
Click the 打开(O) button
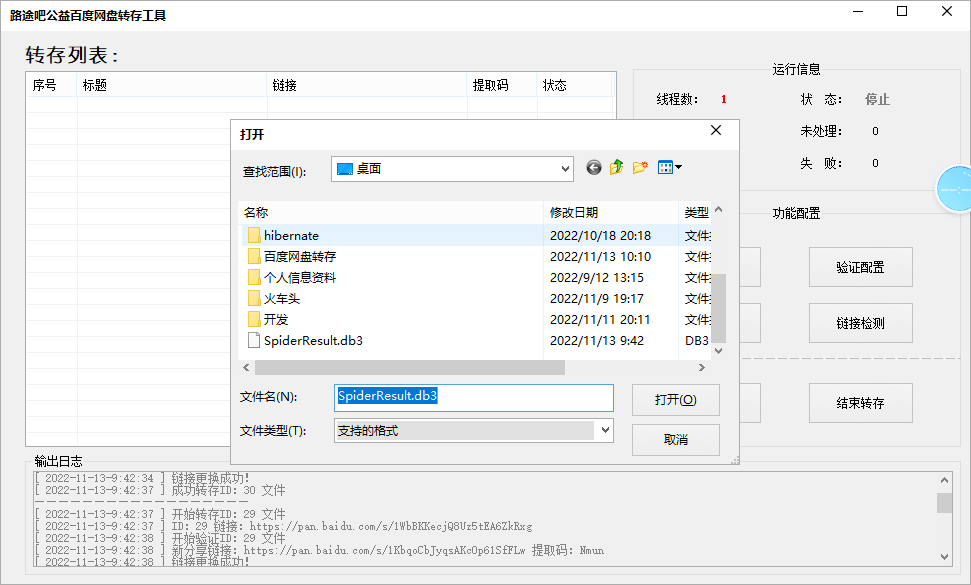(676, 400)
